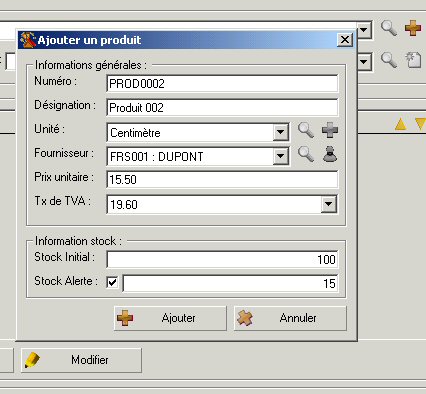Image resolution: width=426 pixels, height=394 pixels.
Task: Uncheck the Stock Alerte checkbox
Action: click(x=112, y=283)
